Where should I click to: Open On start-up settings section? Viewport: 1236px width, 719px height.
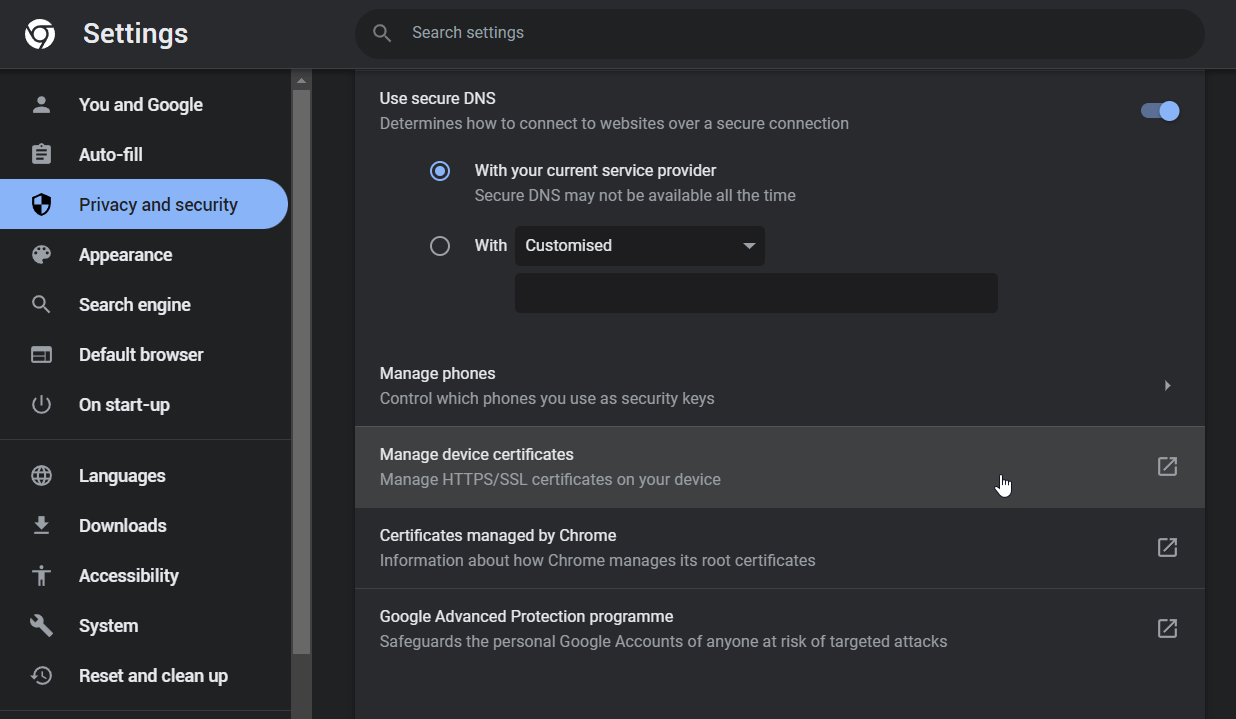point(145,404)
